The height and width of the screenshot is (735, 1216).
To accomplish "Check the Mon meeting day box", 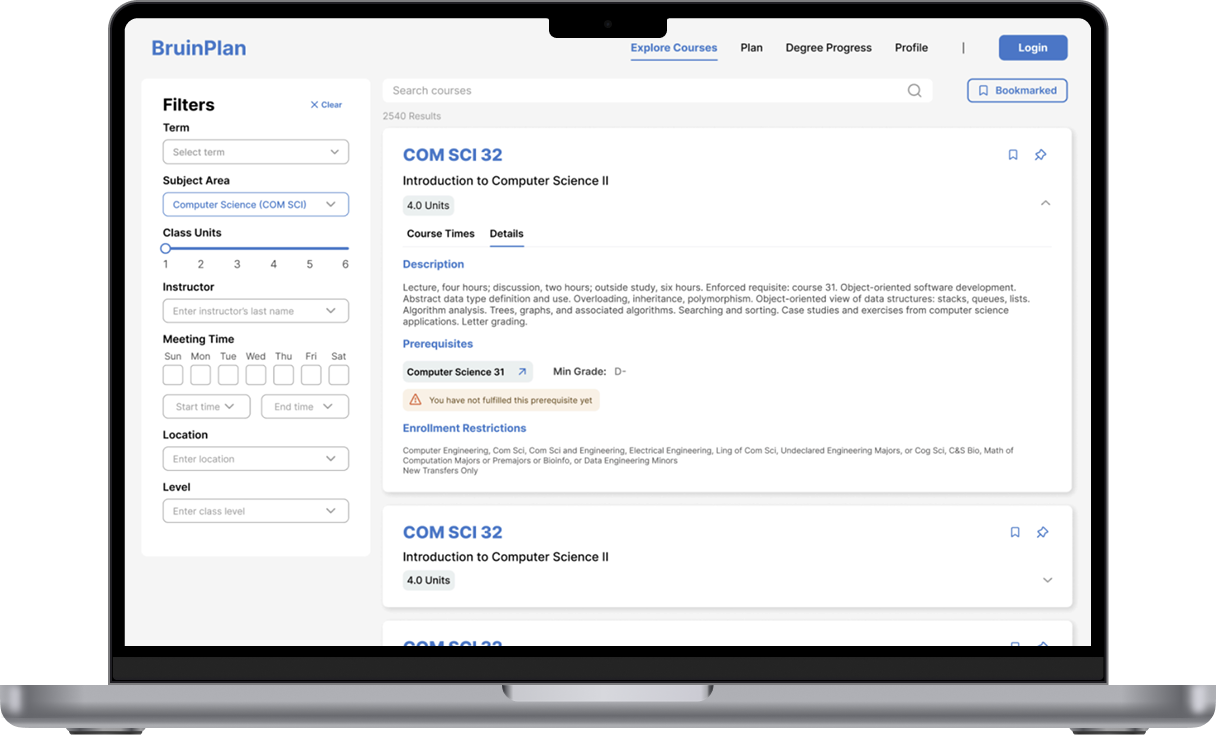I will [201, 375].
